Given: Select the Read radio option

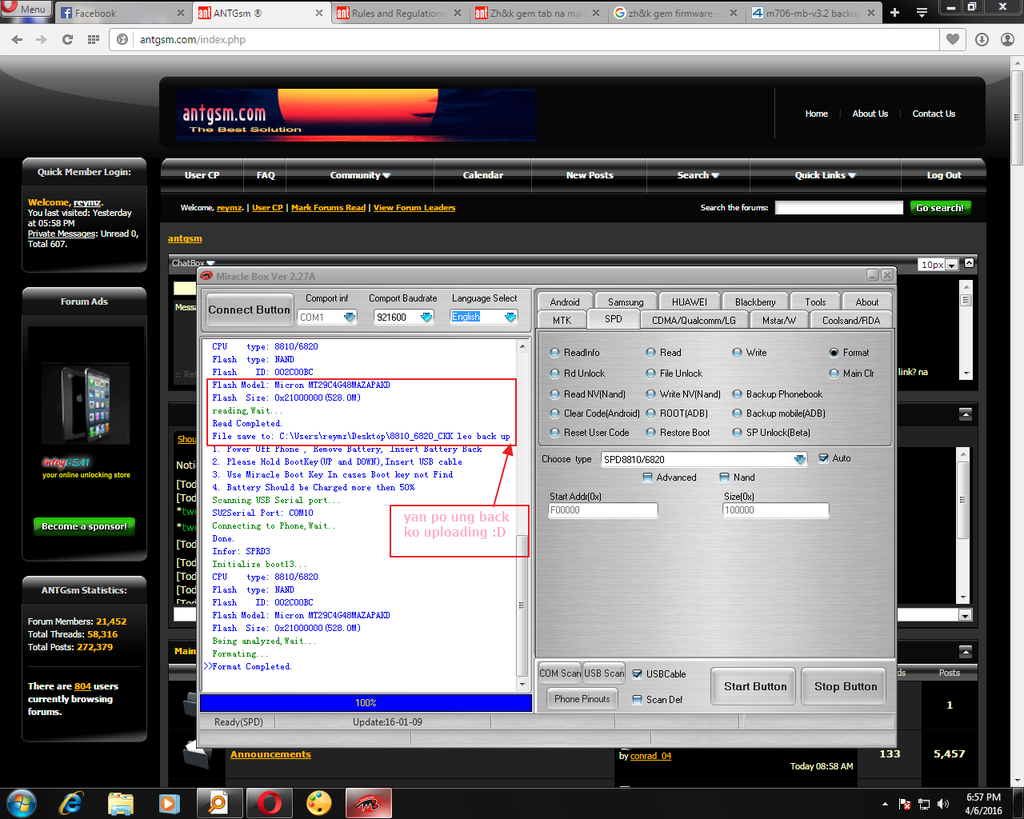Looking at the screenshot, I should click(664, 353).
